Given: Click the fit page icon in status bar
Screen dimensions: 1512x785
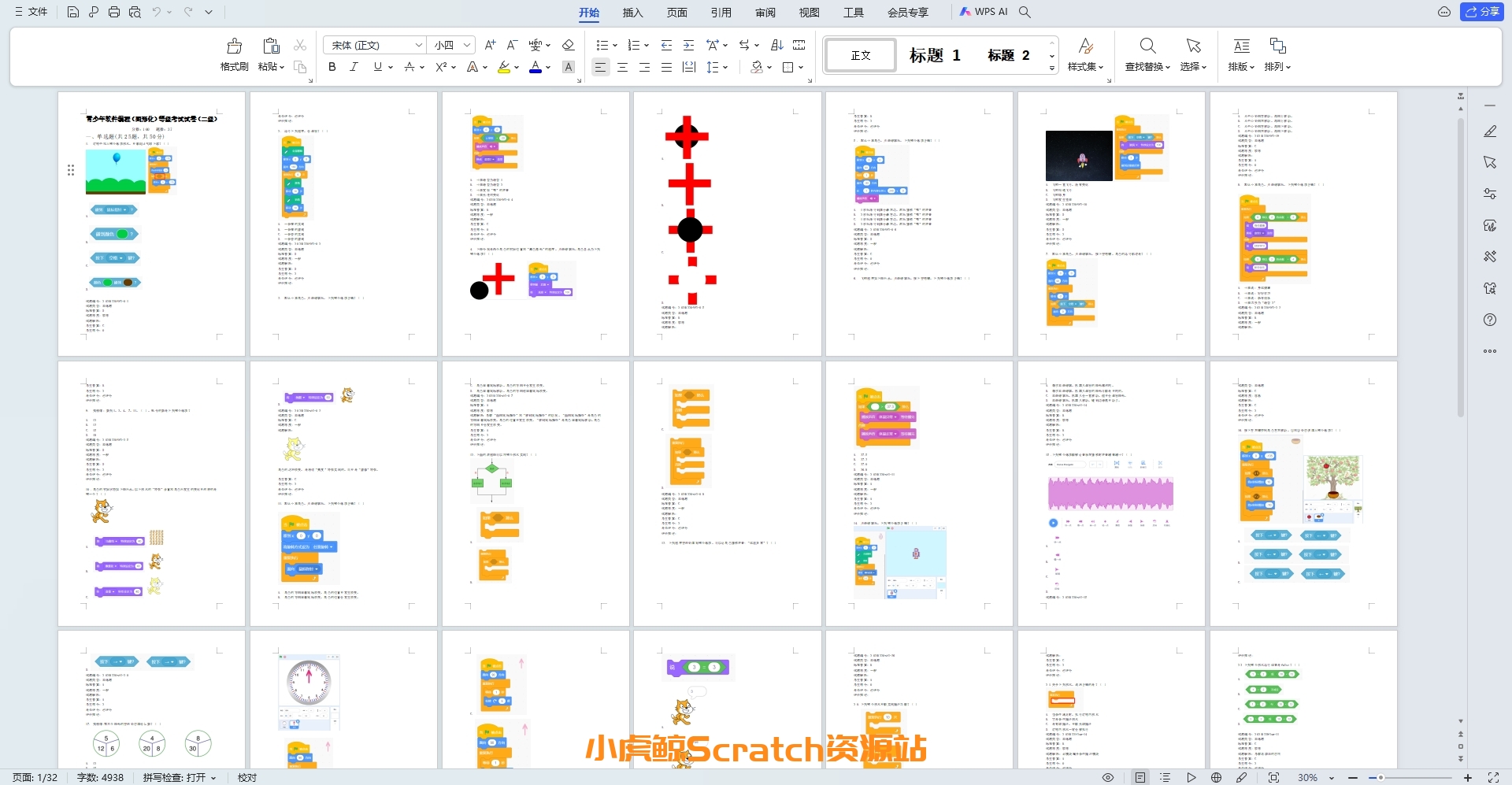Looking at the screenshot, I should click(1273, 777).
